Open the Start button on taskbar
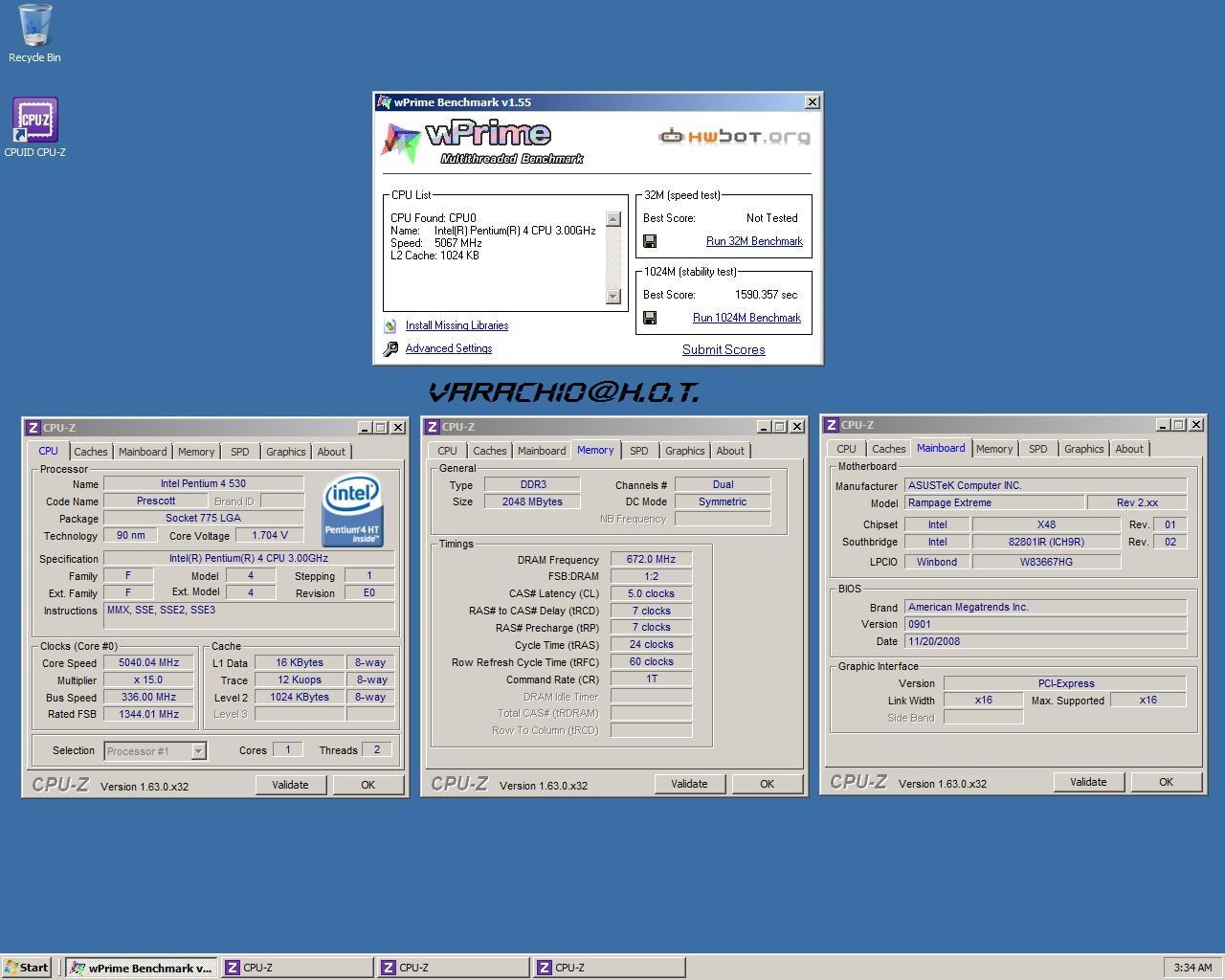1225x980 pixels. coord(26,968)
